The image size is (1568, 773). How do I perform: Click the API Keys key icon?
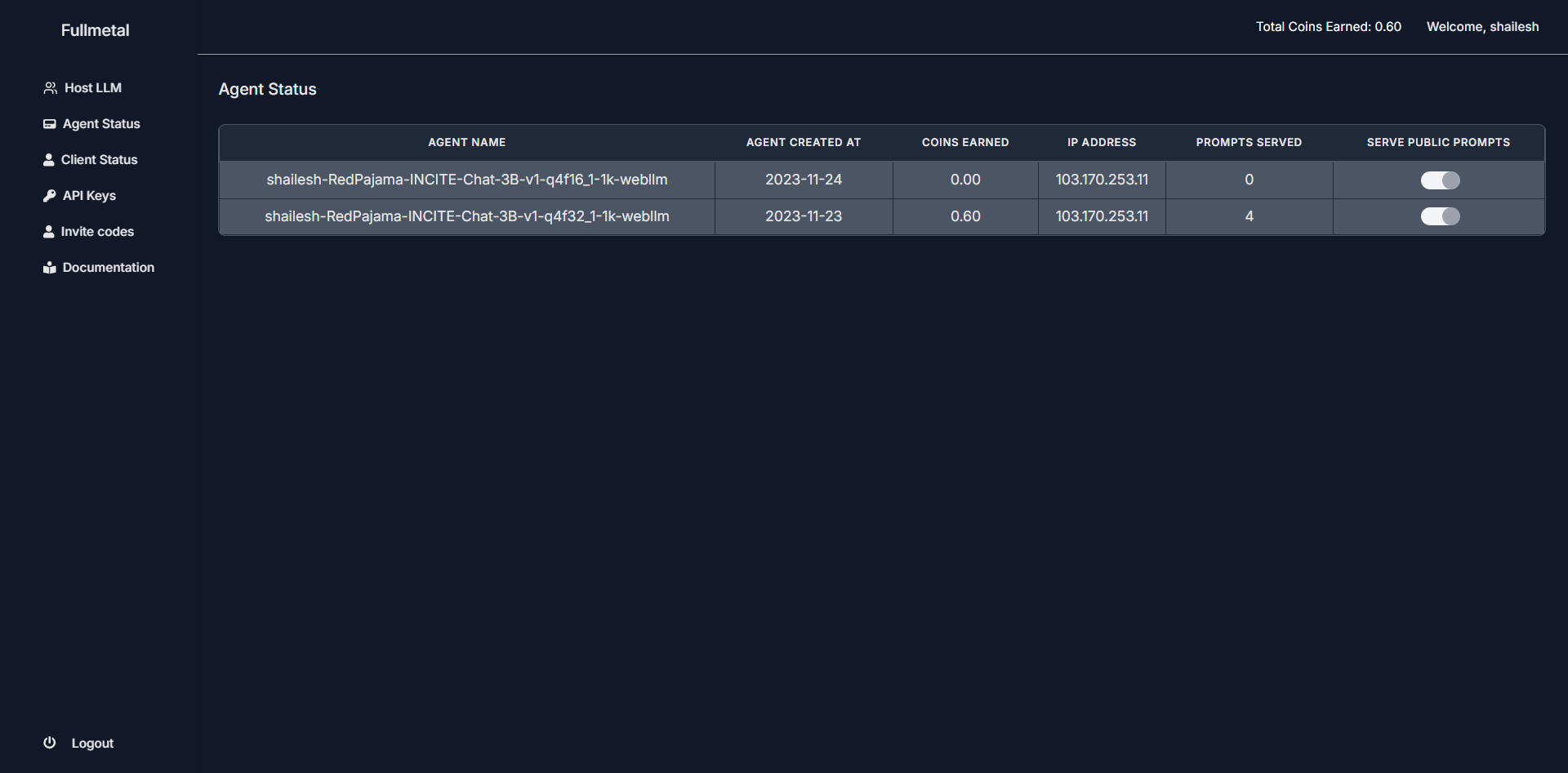click(50, 196)
